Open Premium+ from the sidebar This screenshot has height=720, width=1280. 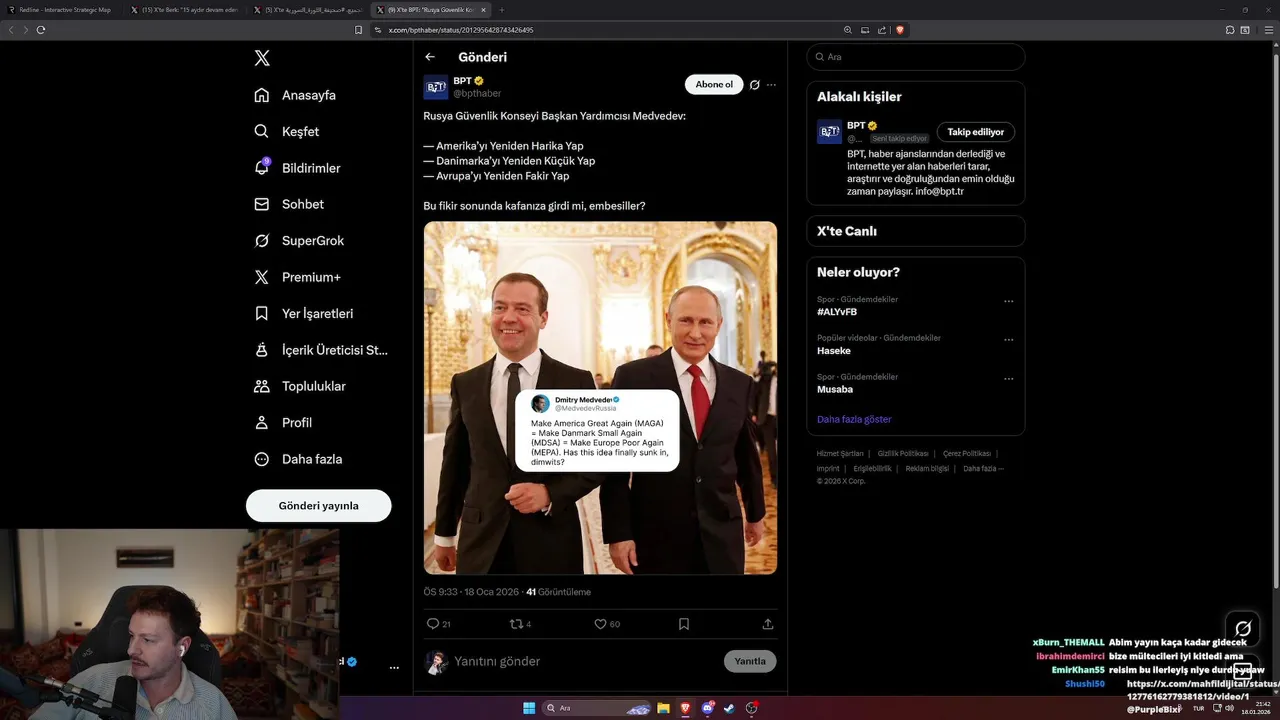(x=297, y=277)
